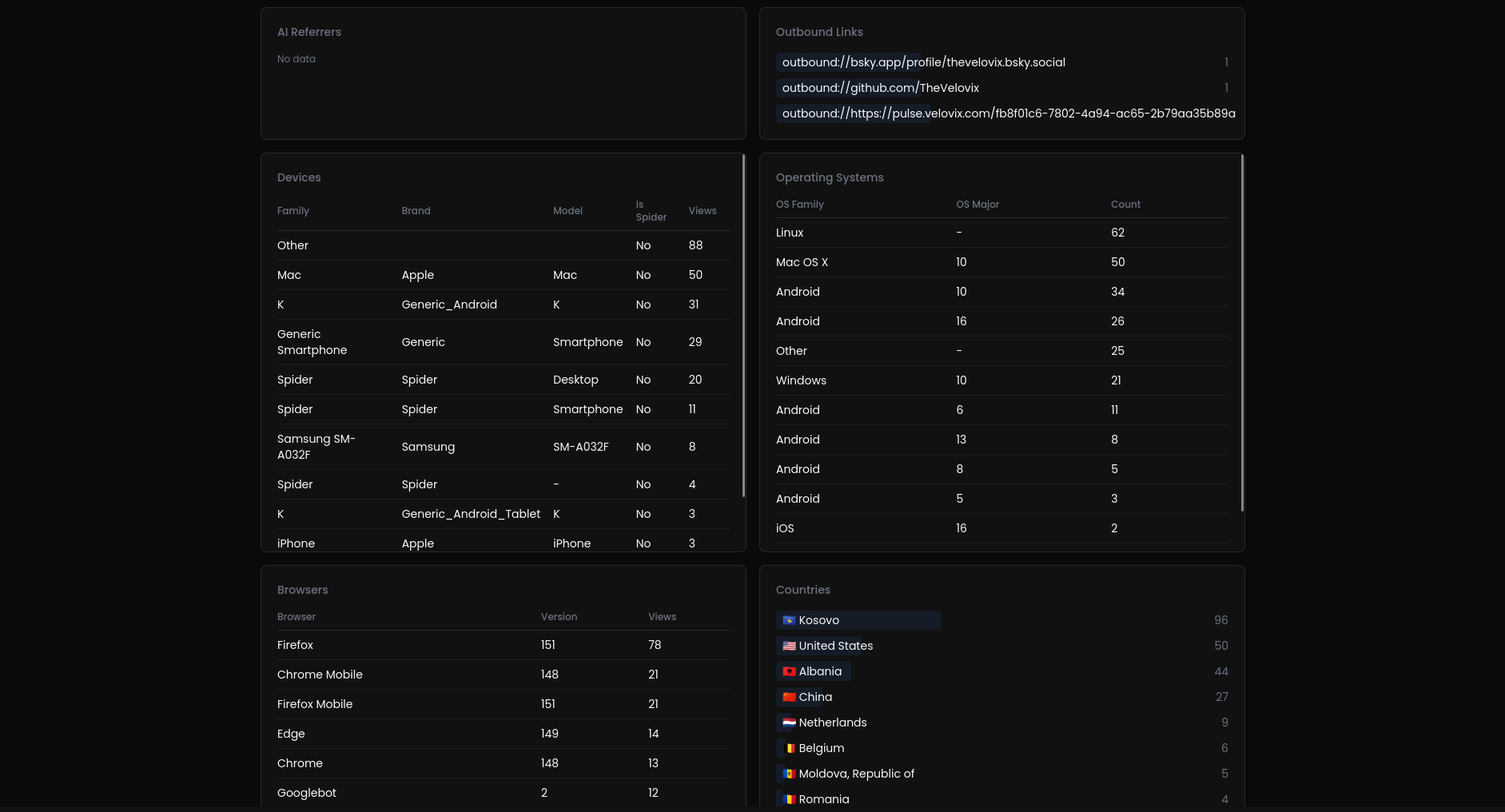Click the Desktop model cell for Spider
Screen dimensions: 1505x812
coord(575,380)
